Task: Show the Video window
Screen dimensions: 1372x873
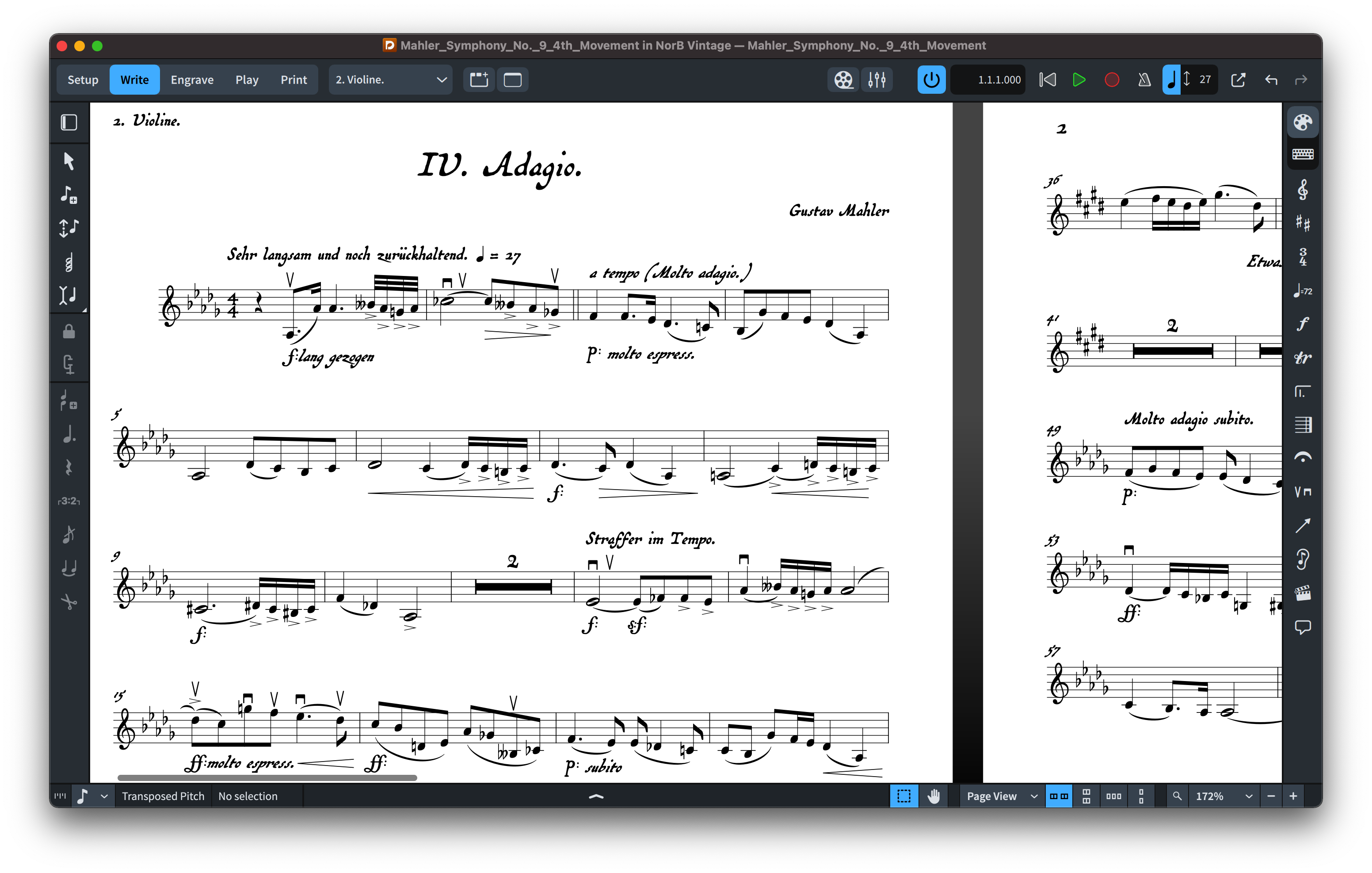Action: pos(843,80)
